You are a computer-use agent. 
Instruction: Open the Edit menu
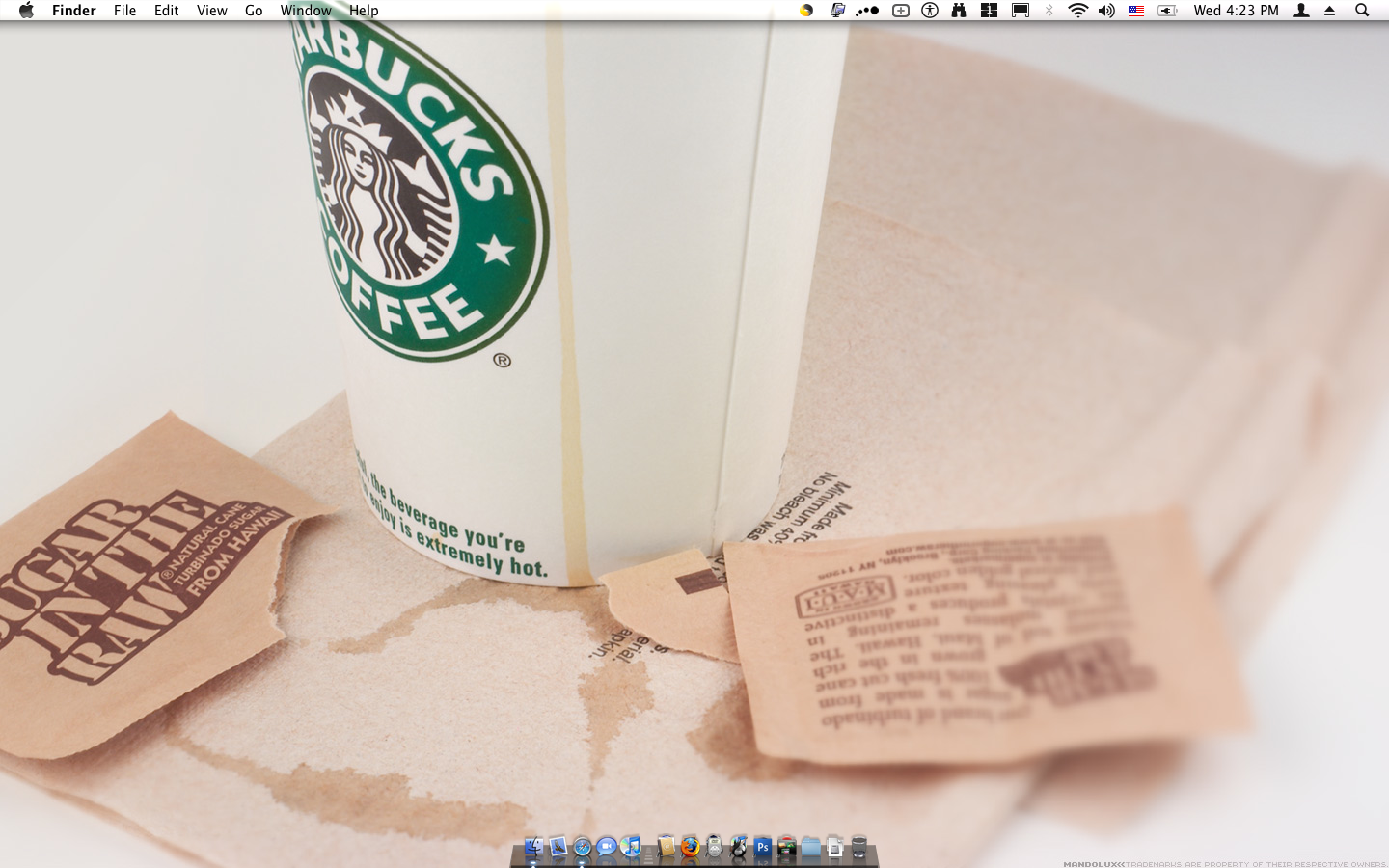pos(166,11)
